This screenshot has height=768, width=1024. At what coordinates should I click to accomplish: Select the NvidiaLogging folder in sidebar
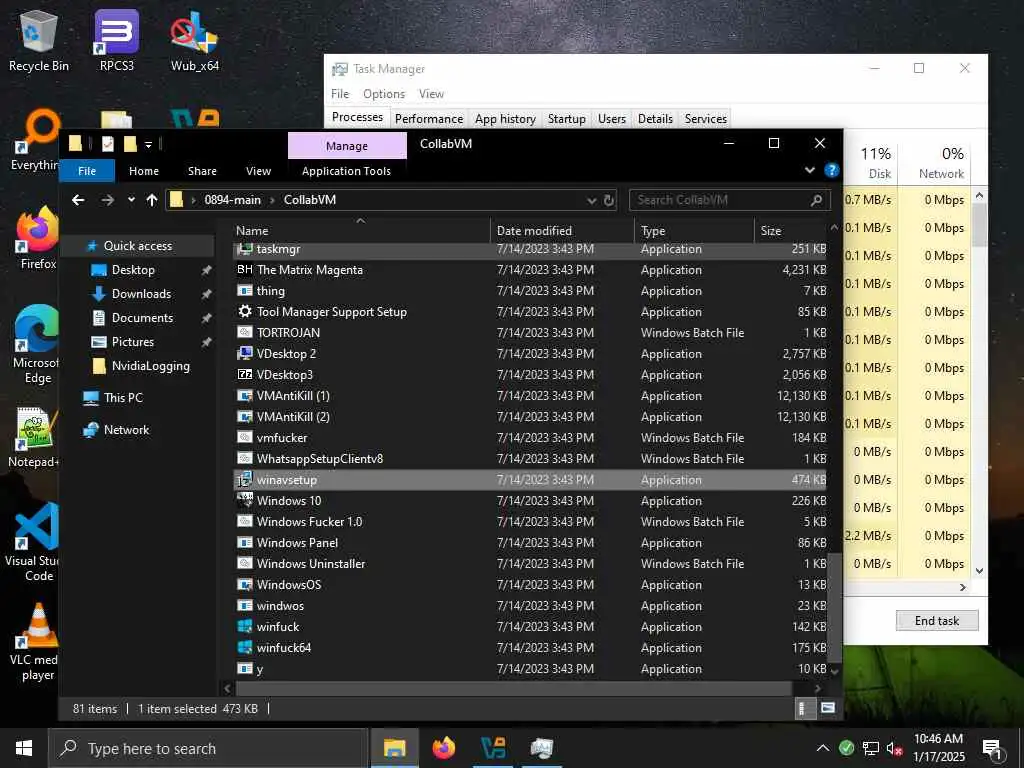point(150,366)
